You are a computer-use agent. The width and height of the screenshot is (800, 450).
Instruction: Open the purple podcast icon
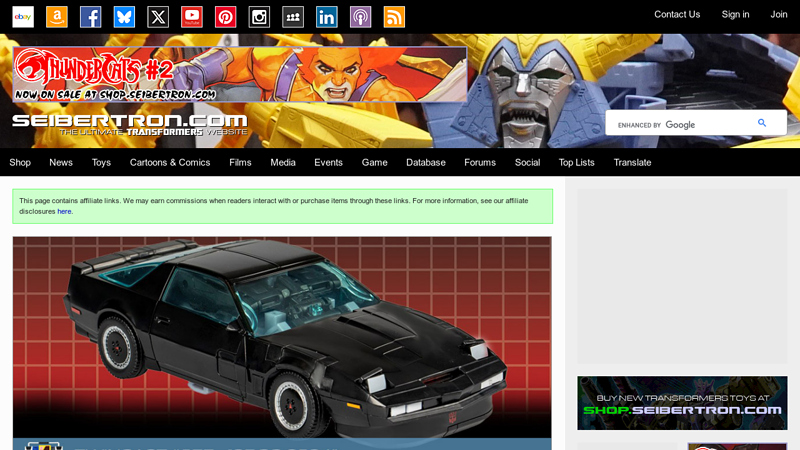click(x=360, y=17)
